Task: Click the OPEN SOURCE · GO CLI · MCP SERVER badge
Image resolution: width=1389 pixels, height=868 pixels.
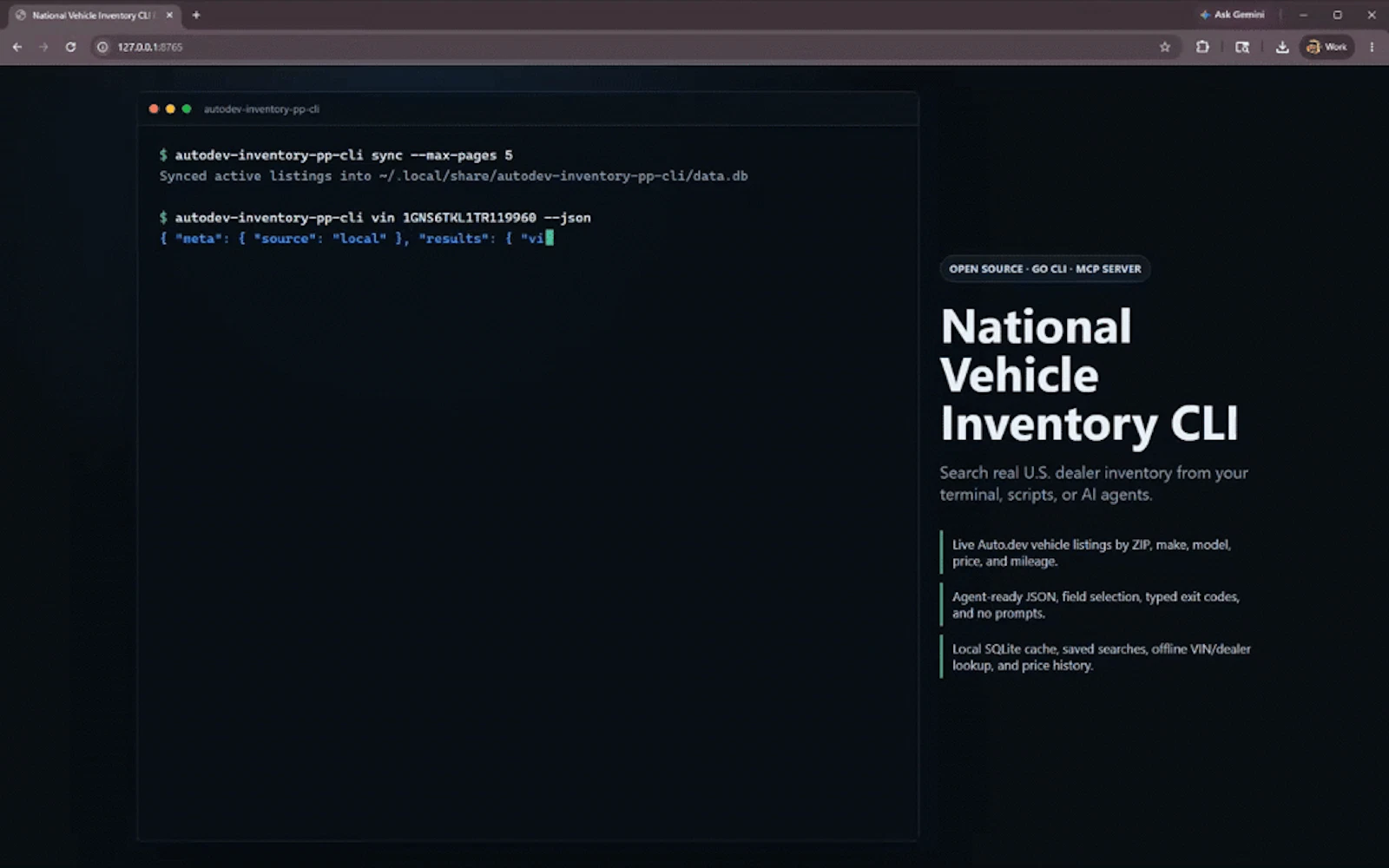Action: (x=1045, y=269)
